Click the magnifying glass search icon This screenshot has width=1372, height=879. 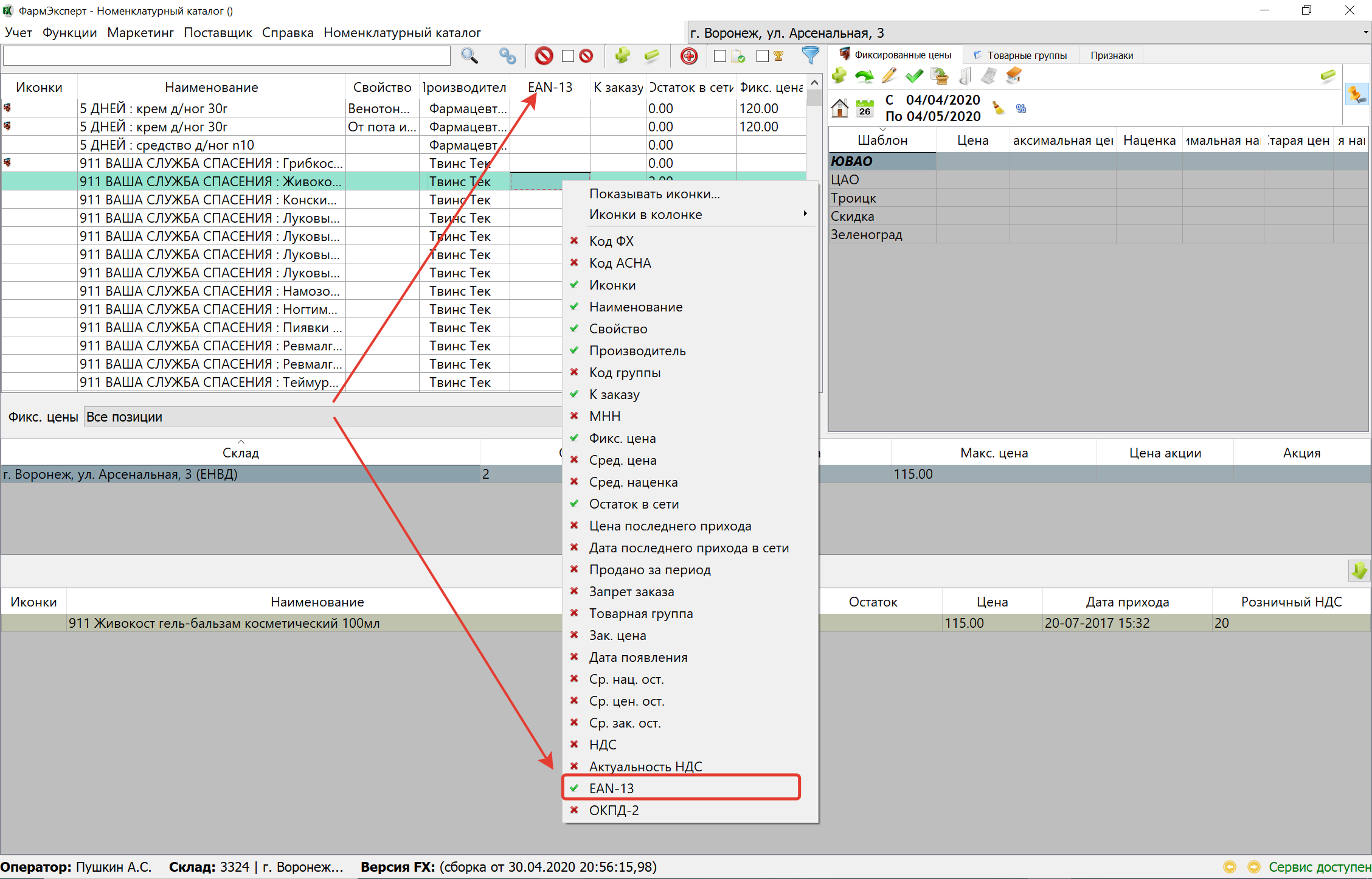469,56
